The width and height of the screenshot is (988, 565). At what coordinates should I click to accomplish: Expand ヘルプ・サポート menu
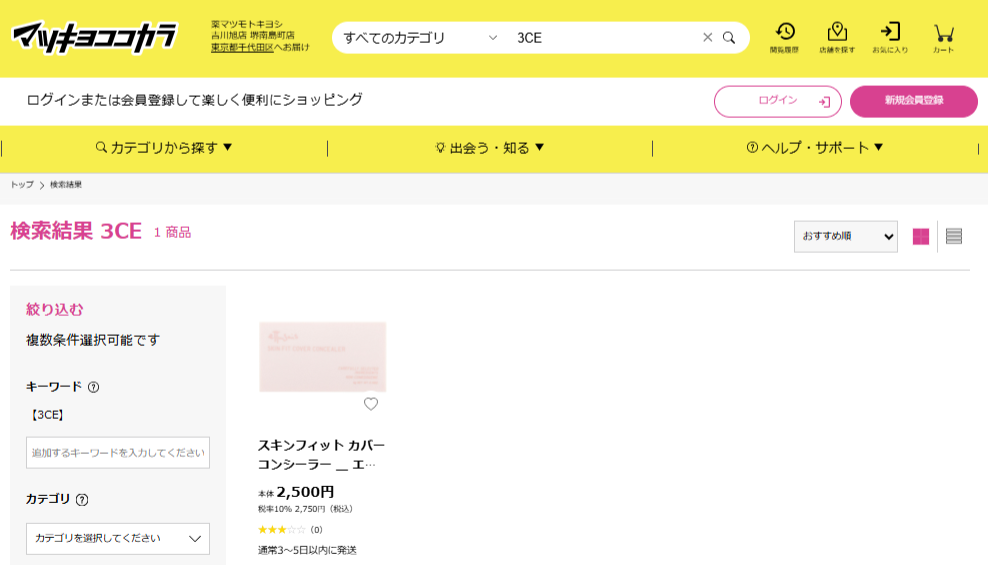pyautogui.click(x=815, y=148)
